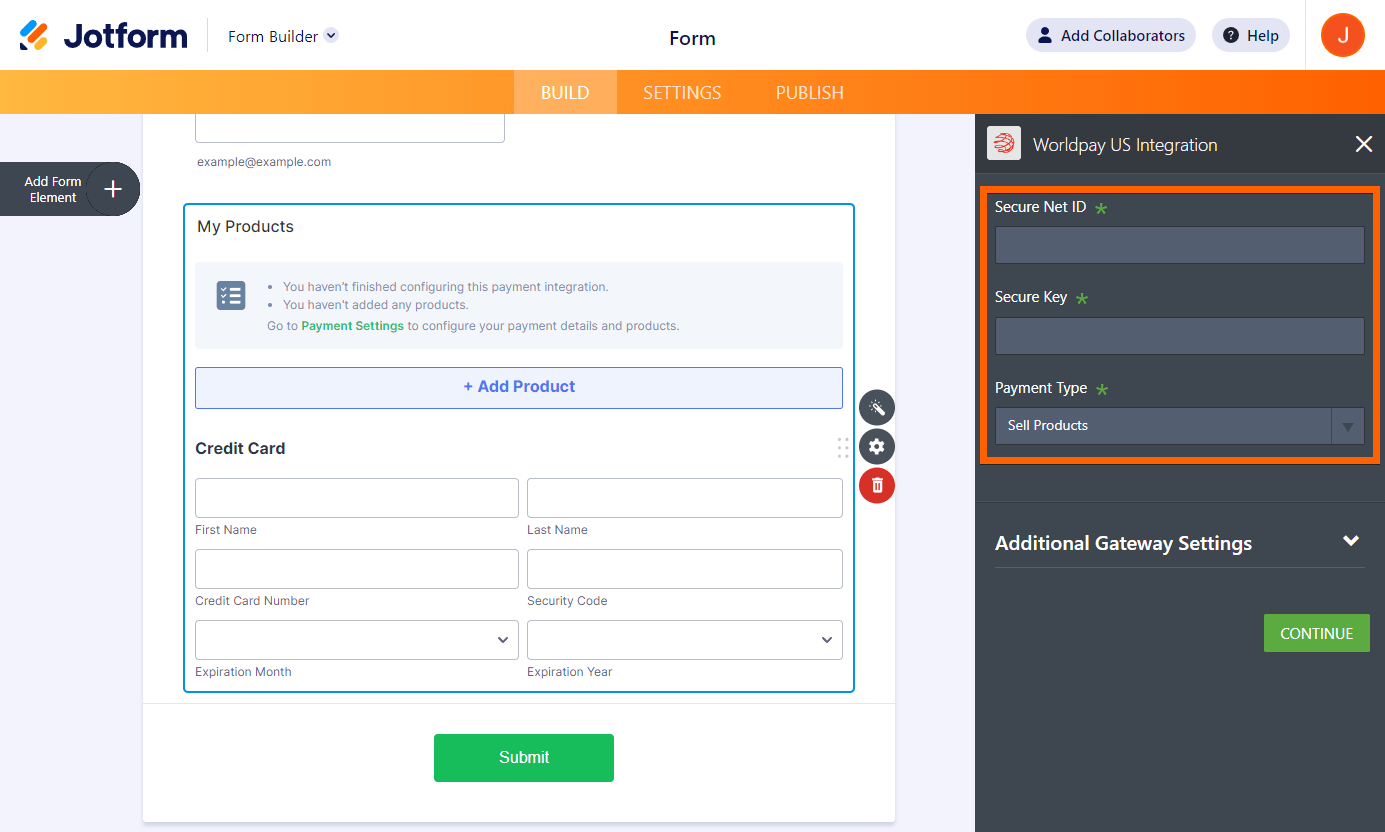1385x832 pixels.
Task: Click the Add Form Element plus icon
Action: point(113,189)
